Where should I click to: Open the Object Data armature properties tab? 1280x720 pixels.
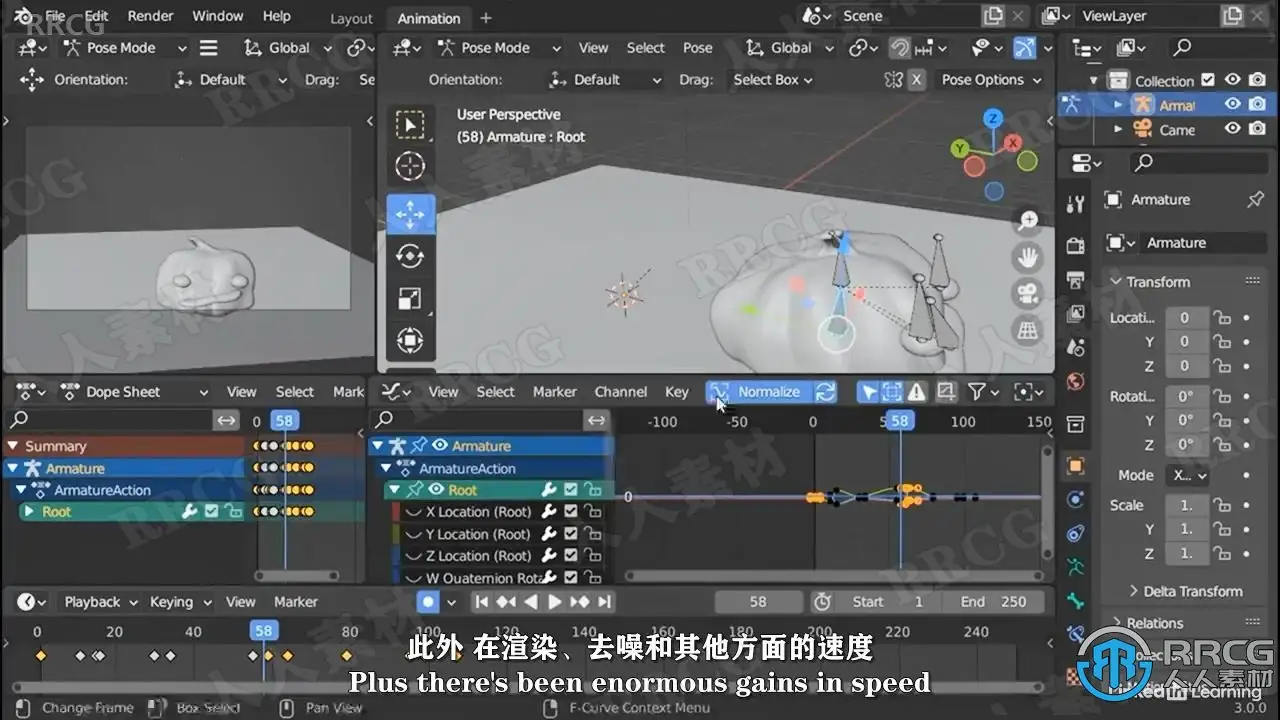click(x=1076, y=567)
